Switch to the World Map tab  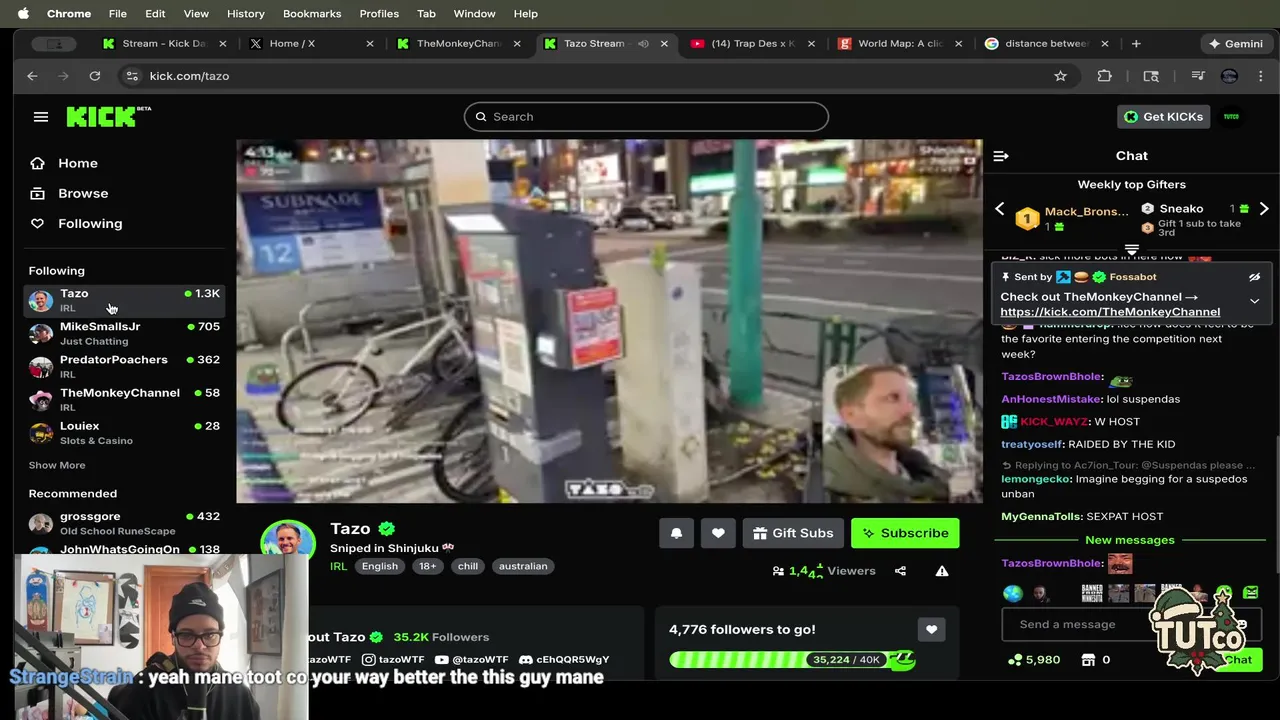coord(900,44)
